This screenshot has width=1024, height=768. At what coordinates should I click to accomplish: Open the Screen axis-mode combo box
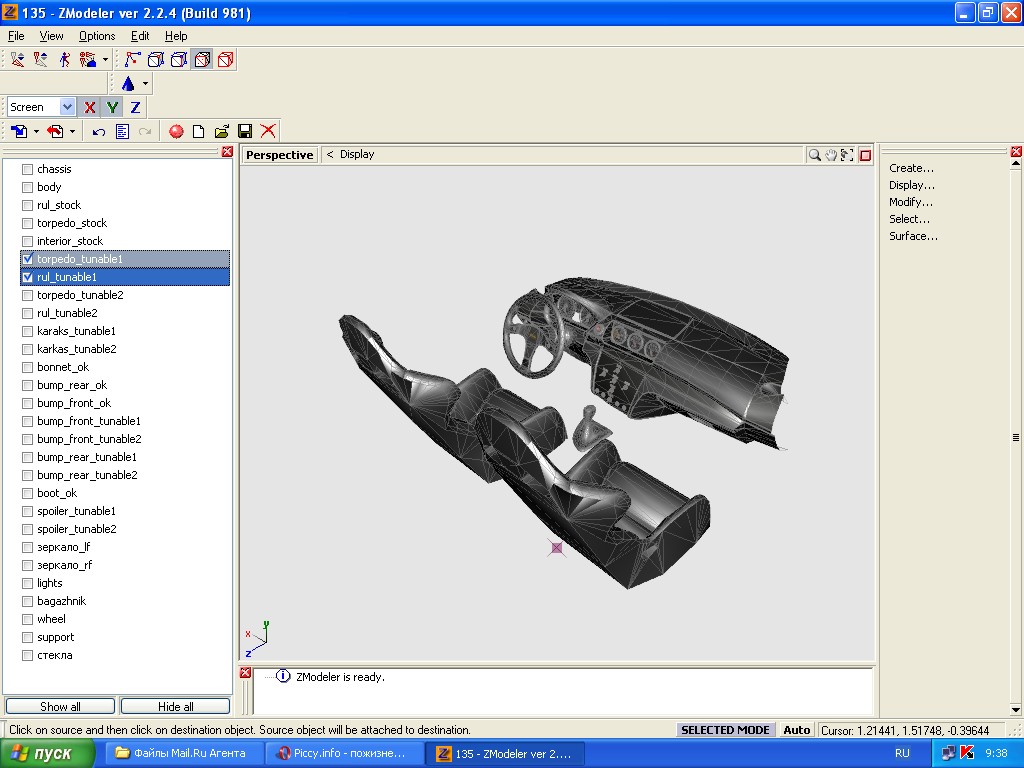pos(41,107)
